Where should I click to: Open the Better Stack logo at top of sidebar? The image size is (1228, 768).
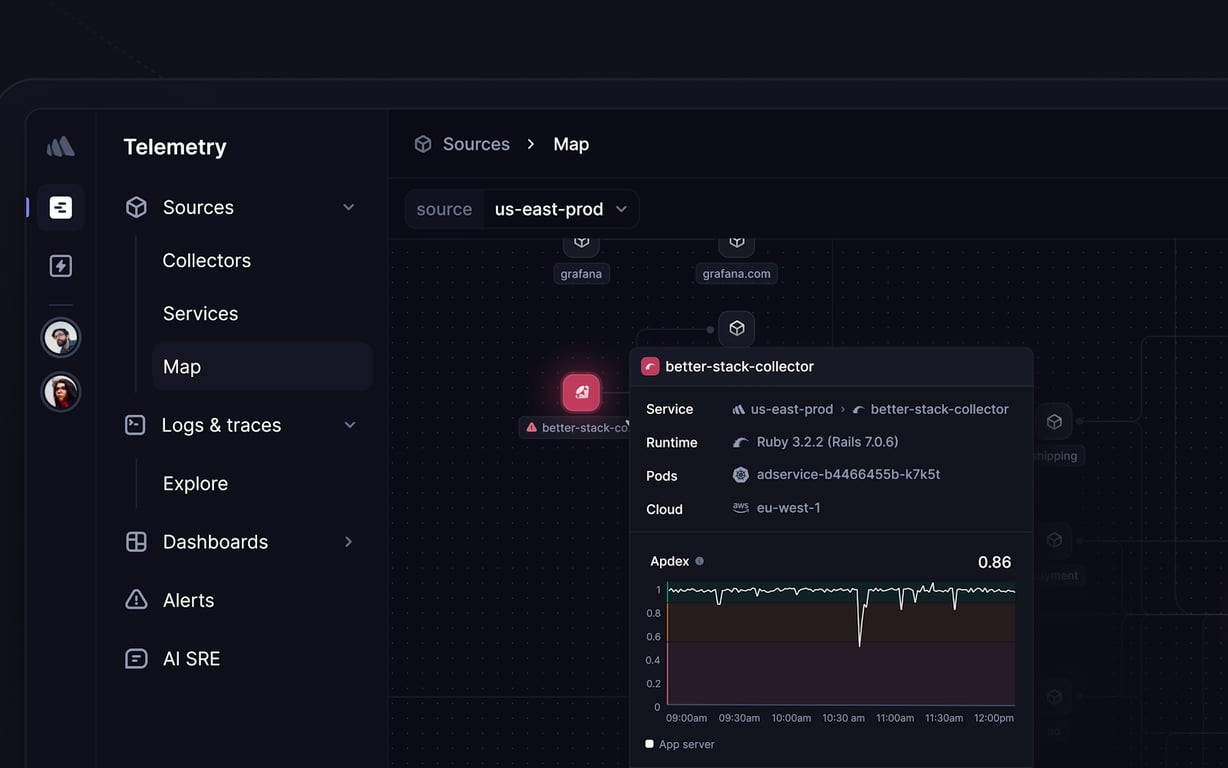coord(61,147)
